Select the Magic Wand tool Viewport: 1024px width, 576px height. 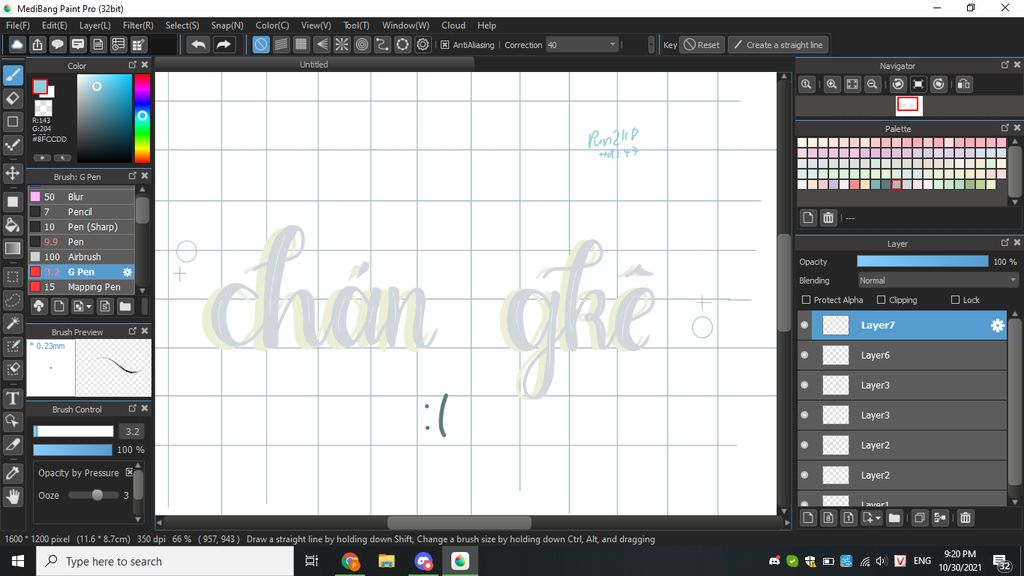[12, 323]
